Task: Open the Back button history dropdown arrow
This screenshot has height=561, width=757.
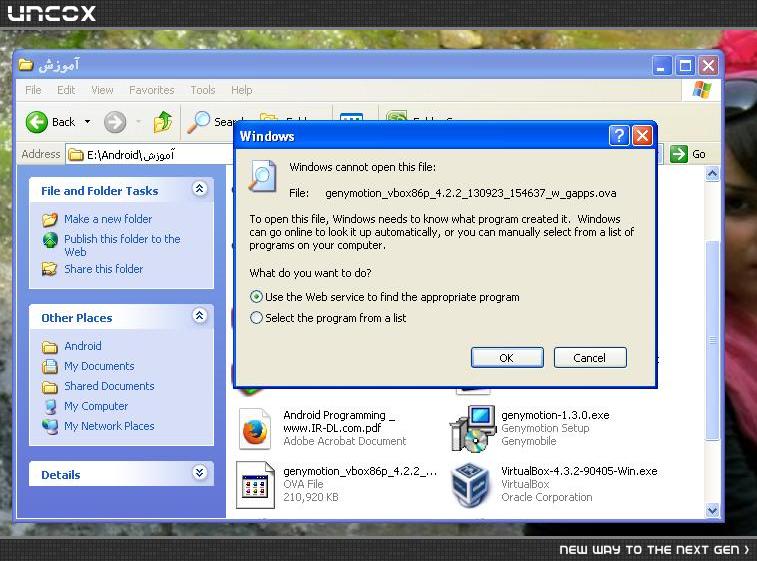Action: pos(87,122)
